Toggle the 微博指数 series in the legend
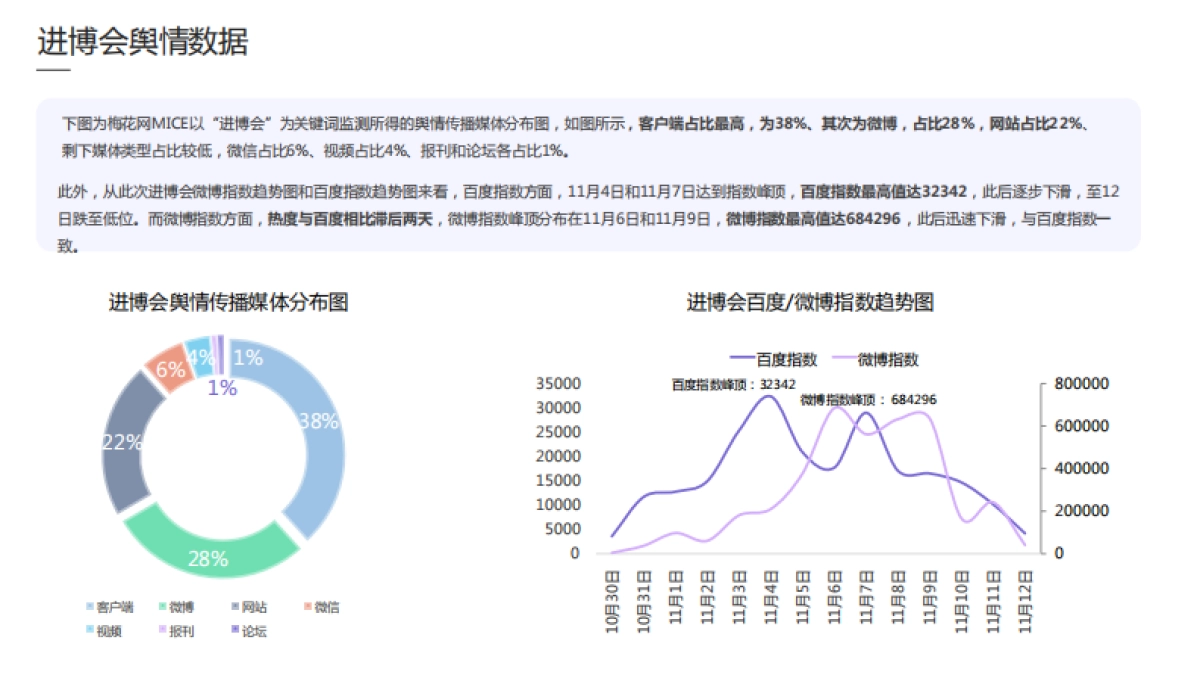This screenshot has width=1200, height=675. pyautogui.click(x=845, y=357)
